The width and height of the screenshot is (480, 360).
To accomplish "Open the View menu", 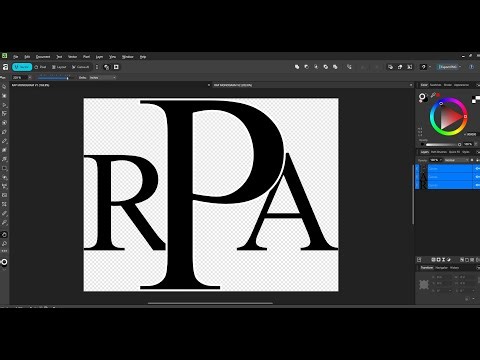I will (x=113, y=57).
